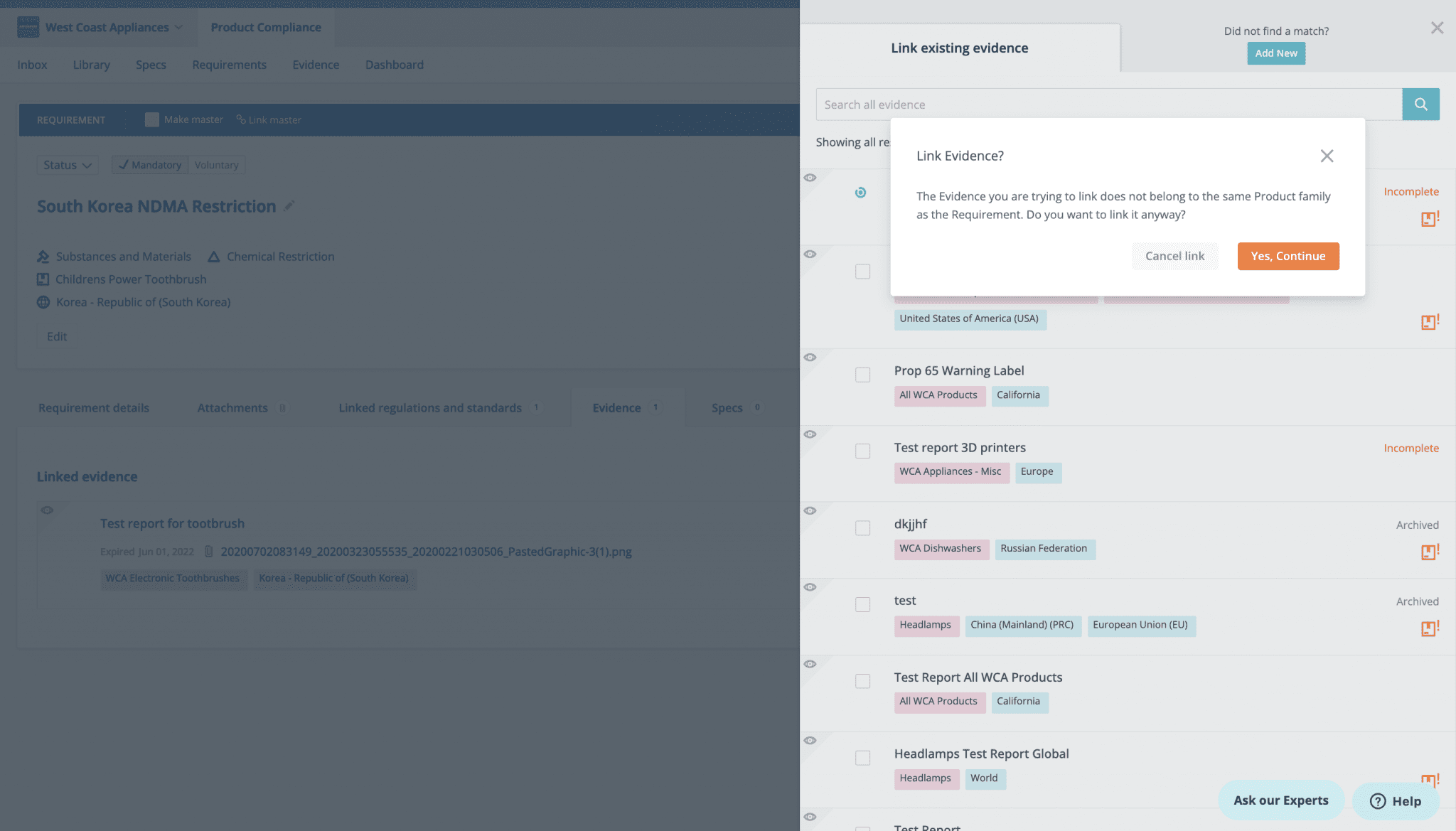Go to Inbox menu item
This screenshot has height=831, width=1456.
[x=32, y=65]
